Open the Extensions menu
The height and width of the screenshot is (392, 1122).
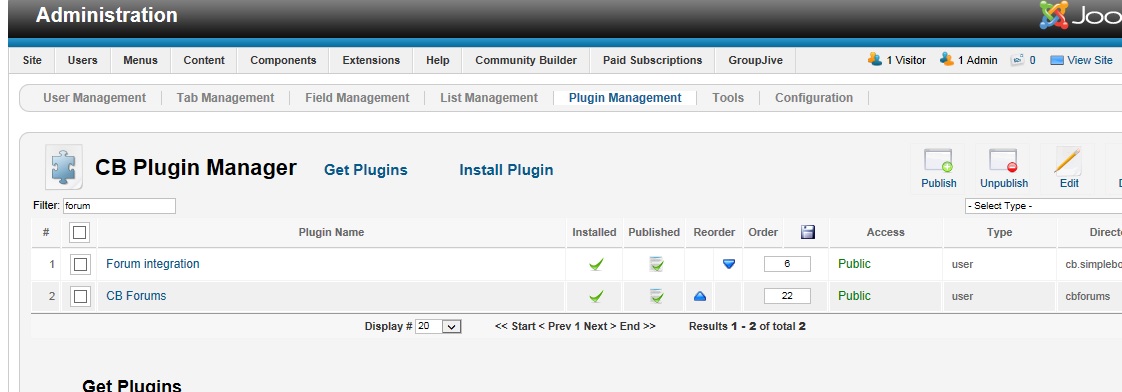[371, 60]
